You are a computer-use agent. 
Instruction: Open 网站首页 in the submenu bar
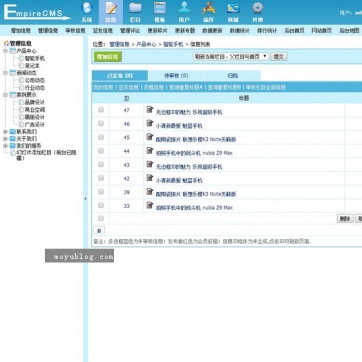321,30
